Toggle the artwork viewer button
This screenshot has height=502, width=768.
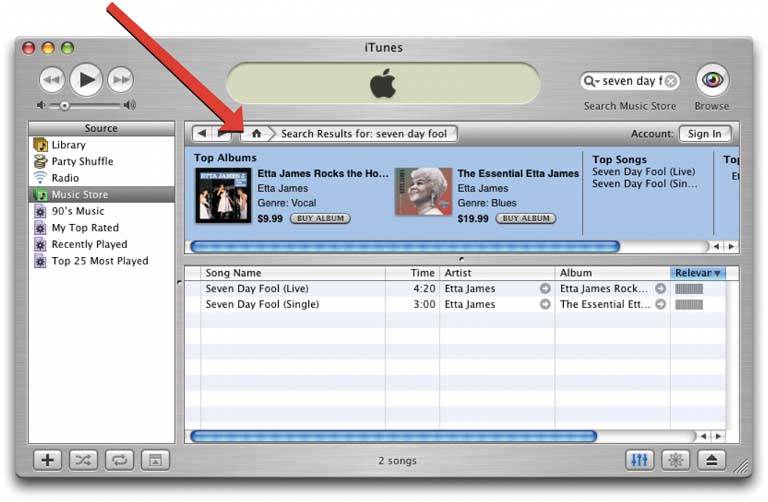pyautogui.click(x=155, y=460)
